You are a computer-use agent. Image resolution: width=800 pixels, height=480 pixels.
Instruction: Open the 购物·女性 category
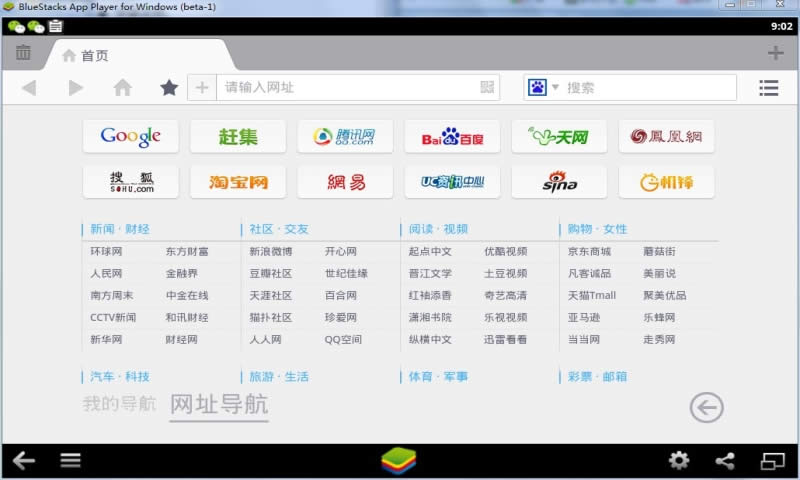point(597,229)
